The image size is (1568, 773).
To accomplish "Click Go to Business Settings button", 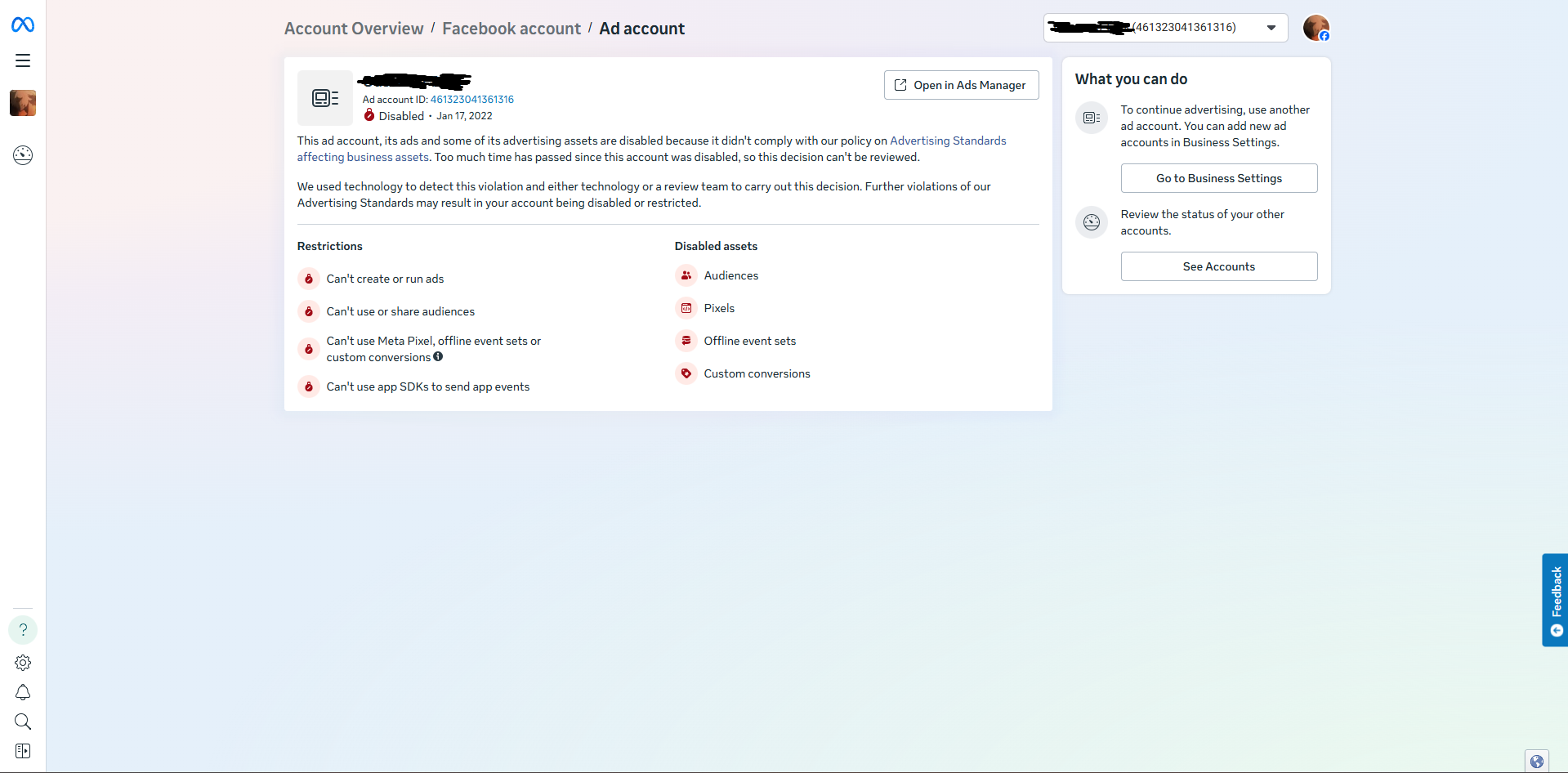I will (x=1219, y=178).
